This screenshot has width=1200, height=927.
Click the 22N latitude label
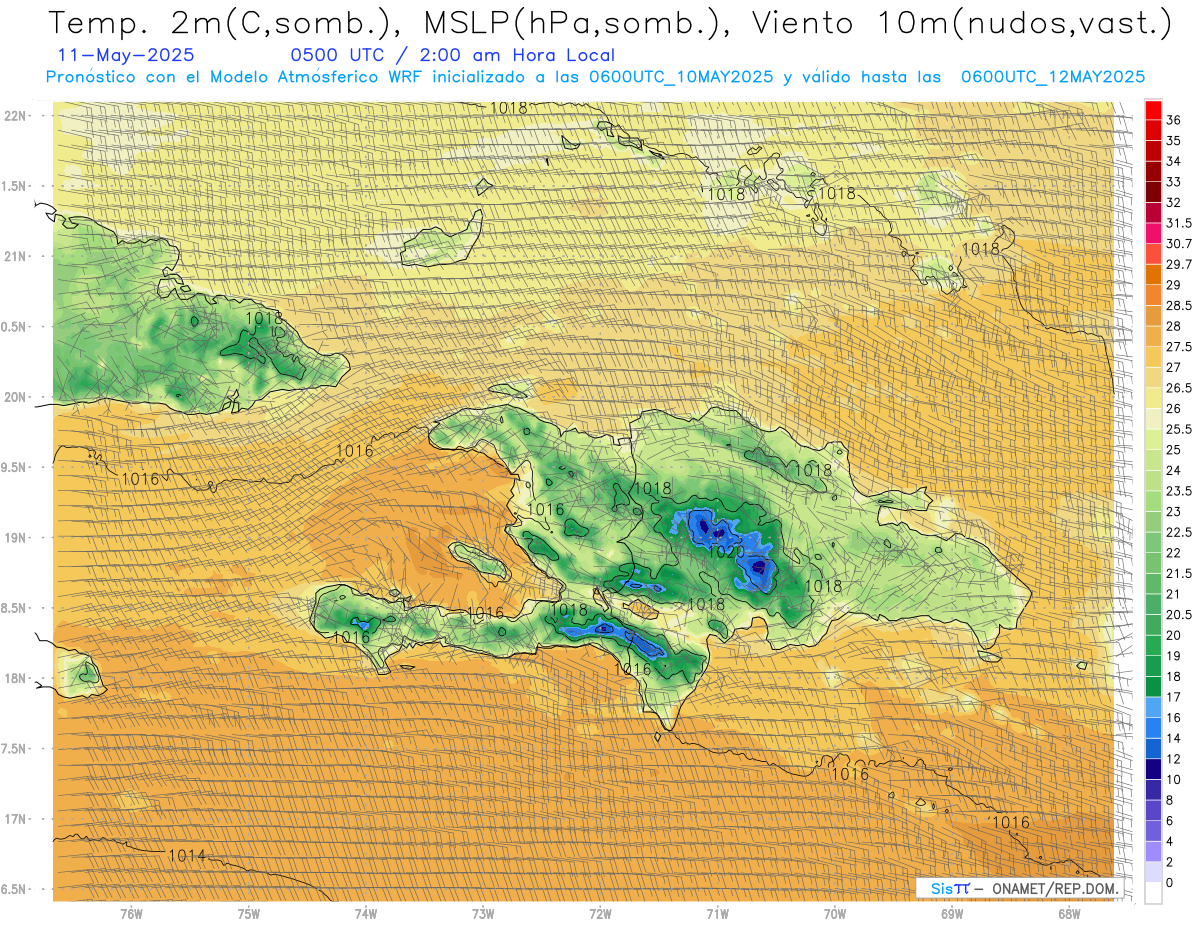(15, 115)
